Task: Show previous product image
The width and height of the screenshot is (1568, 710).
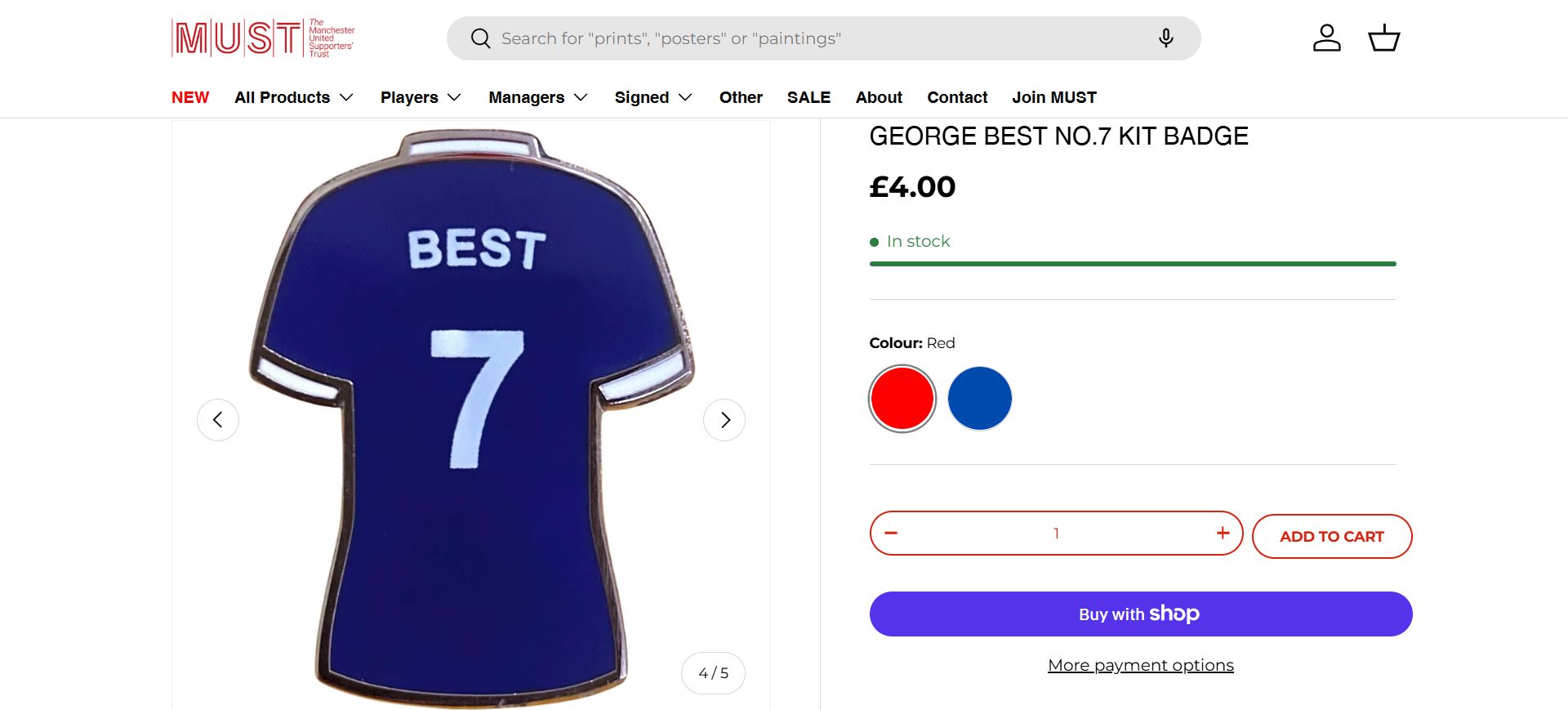Action: click(x=218, y=420)
